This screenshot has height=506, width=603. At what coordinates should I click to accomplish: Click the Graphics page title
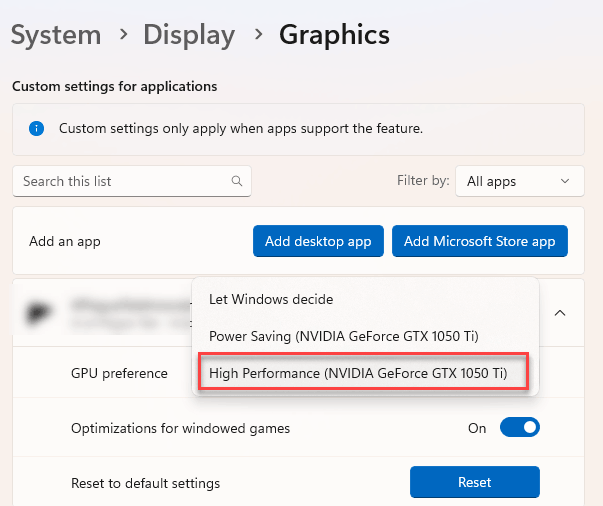pos(334,35)
